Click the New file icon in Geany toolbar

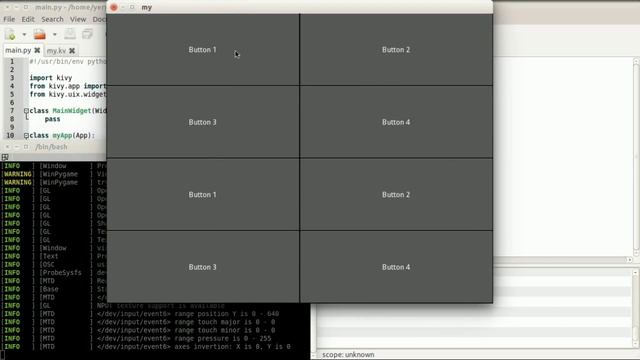tap(11, 35)
